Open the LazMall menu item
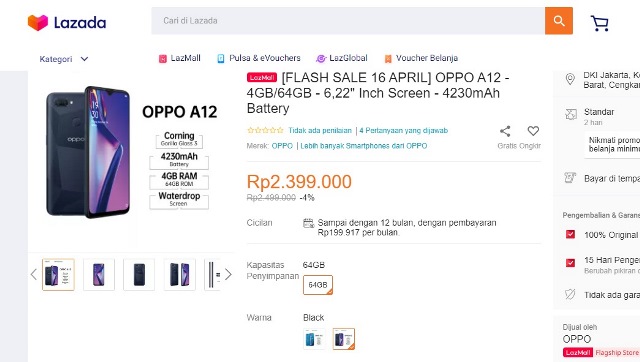This screenshot has height=362, width=640. pos(180,58)
